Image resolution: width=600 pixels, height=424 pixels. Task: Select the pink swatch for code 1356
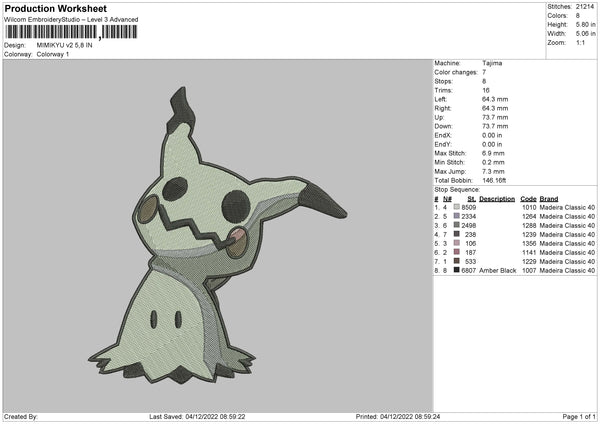coord(457,243)
